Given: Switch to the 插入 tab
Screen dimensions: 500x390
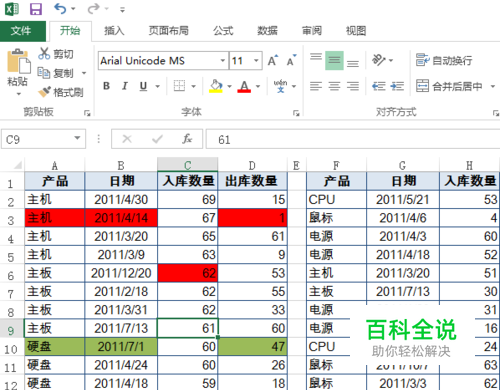Looking at the screenshot, I should (x=114, y=31).
